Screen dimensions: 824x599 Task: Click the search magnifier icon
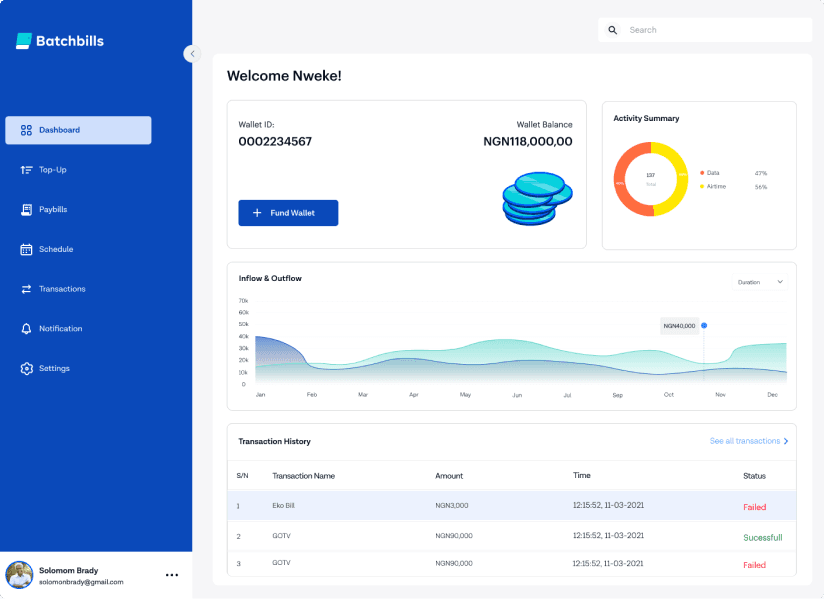(613, 30)
